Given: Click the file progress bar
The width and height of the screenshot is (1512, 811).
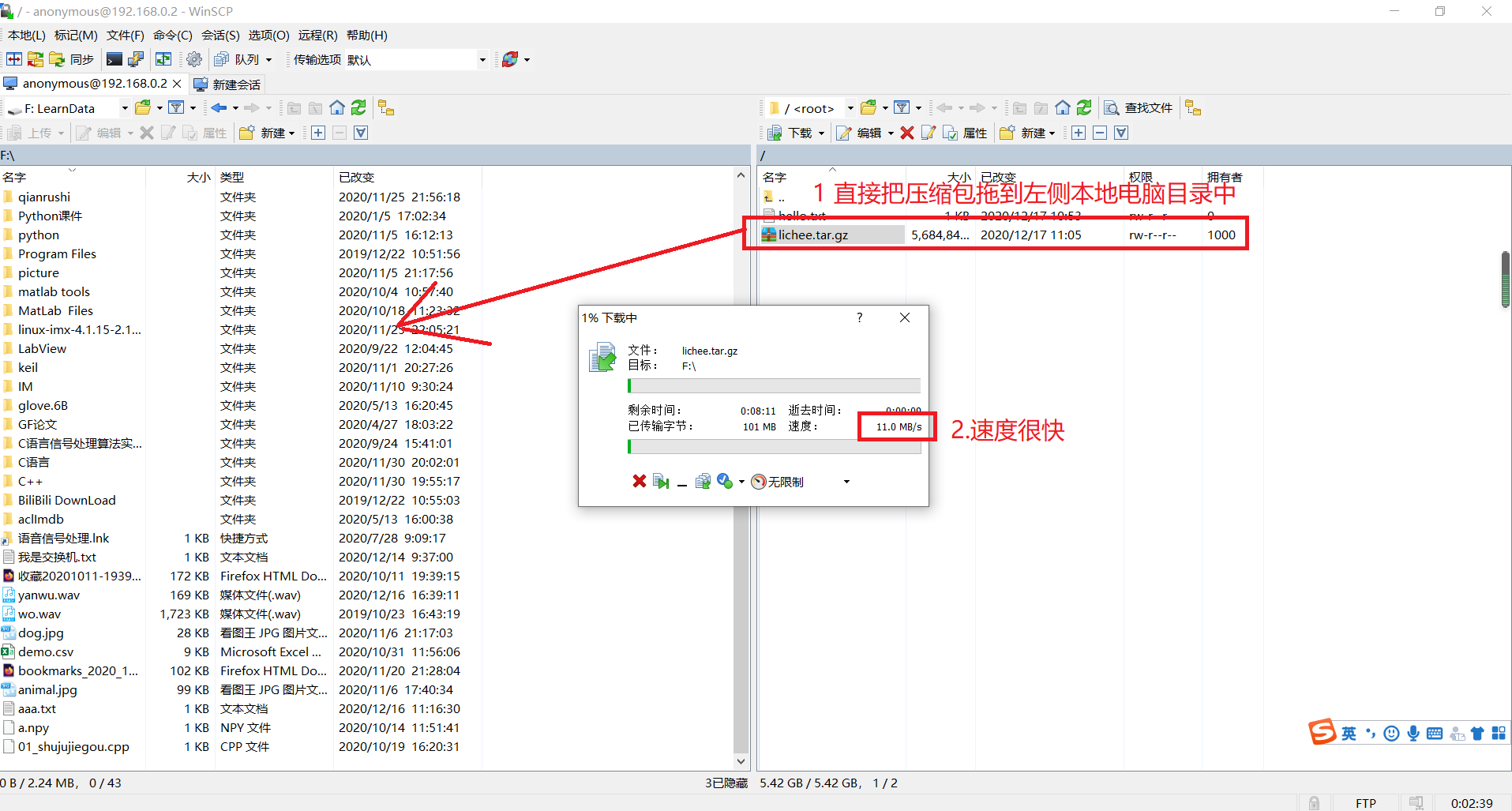Looking at the screenshot, I should 774,385.
